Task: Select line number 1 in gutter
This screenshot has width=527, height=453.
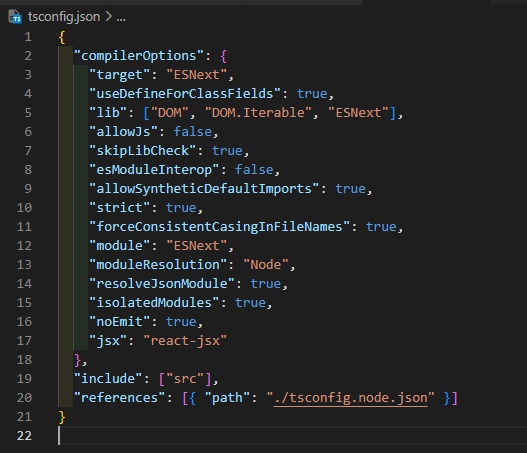Action: click(28, 37)
